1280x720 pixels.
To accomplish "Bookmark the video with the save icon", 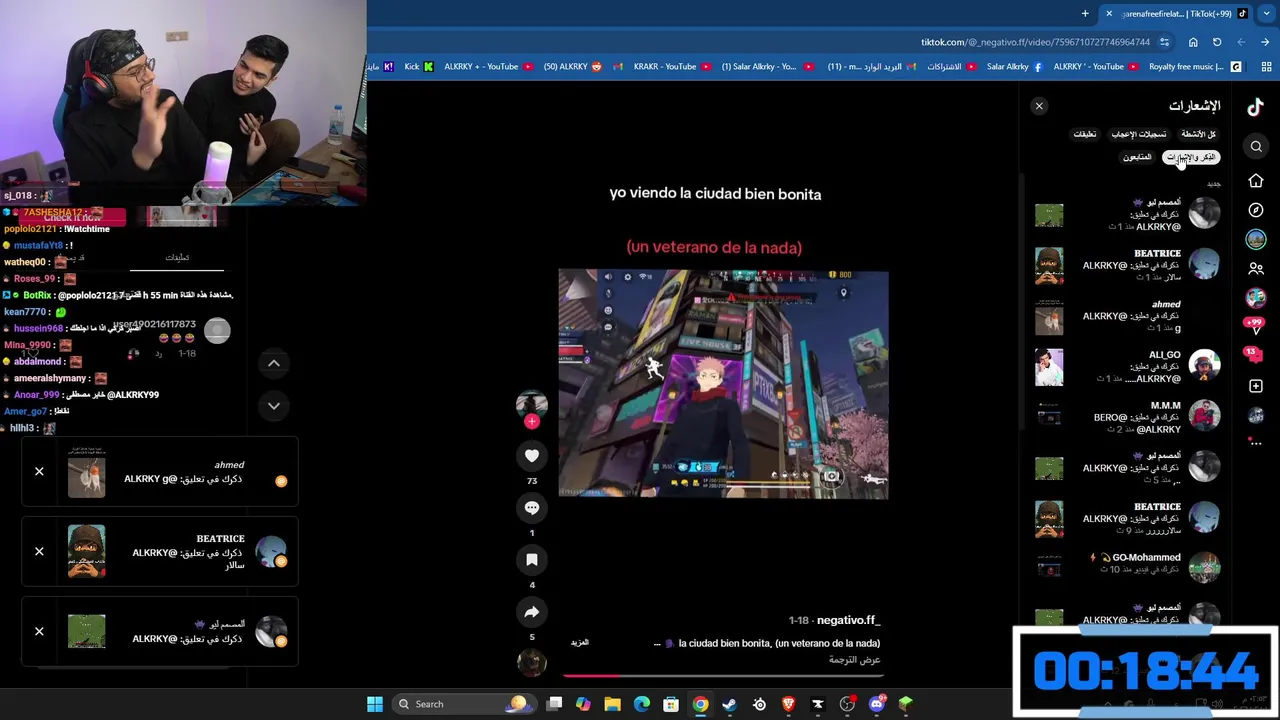I will pos(531,560).
